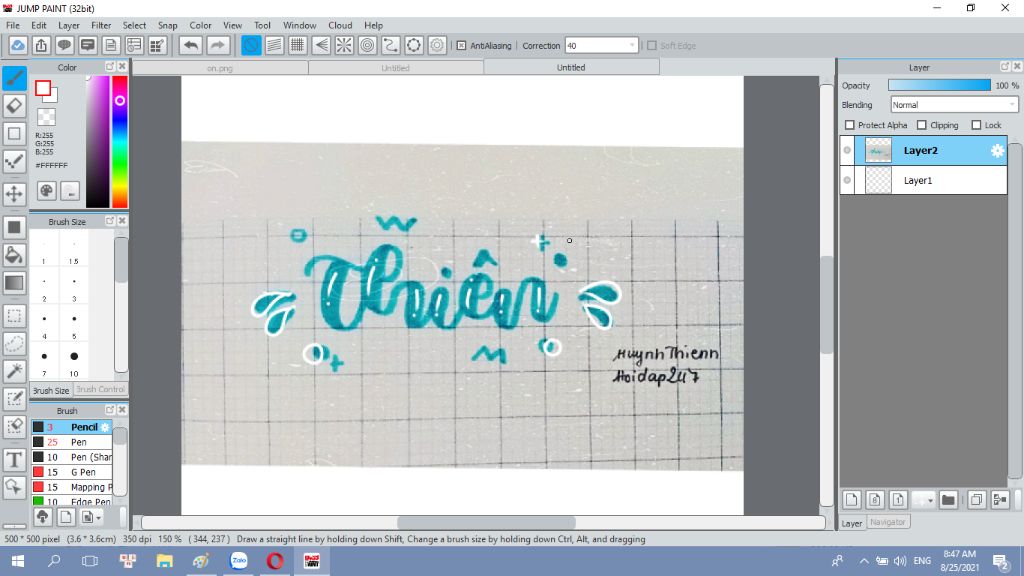Select the Gradient tool

click(x=14, y=283)
